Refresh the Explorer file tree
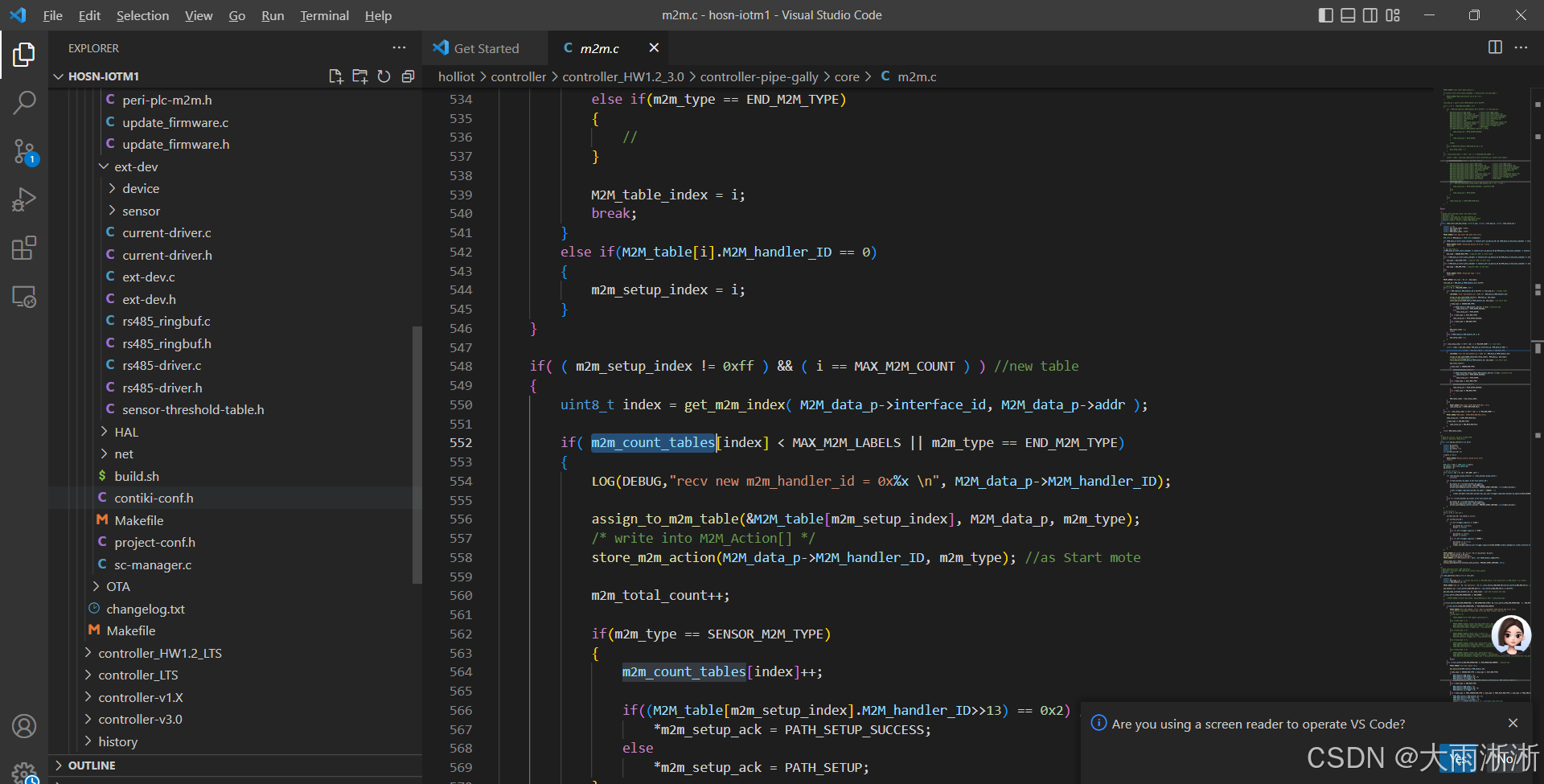Image resolution: width=1544 pixels, height=784 pixels. tap(384, 76)
